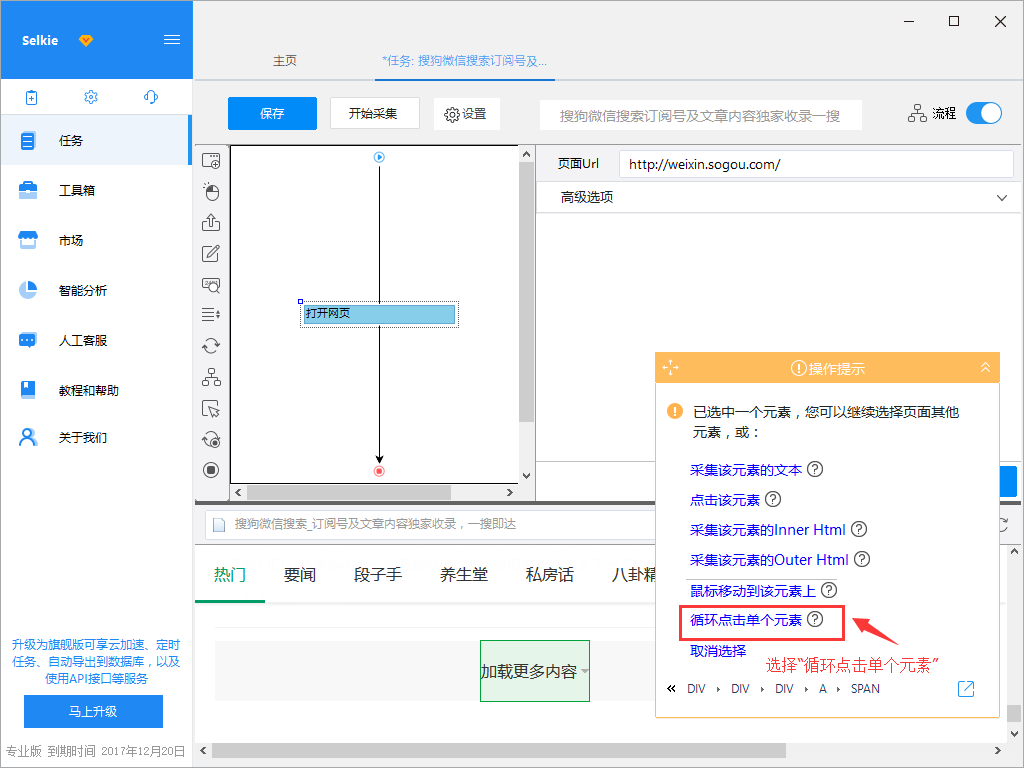This screenshot has width=1024, height=768.
Task: Click the double-left arrow in element path
Action: tap(671, 688)
